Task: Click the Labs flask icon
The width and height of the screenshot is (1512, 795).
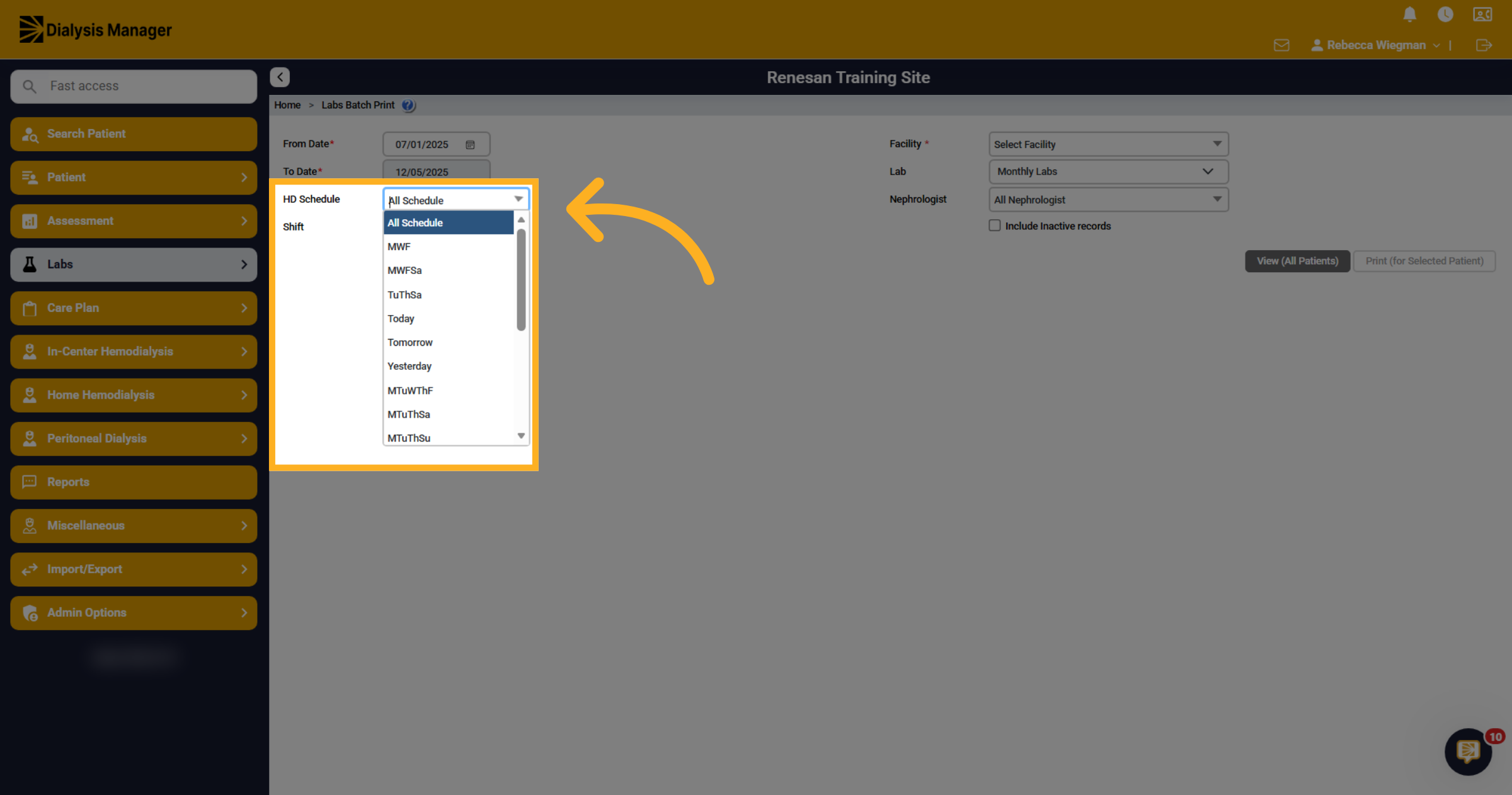Action: tap(30, 265)
